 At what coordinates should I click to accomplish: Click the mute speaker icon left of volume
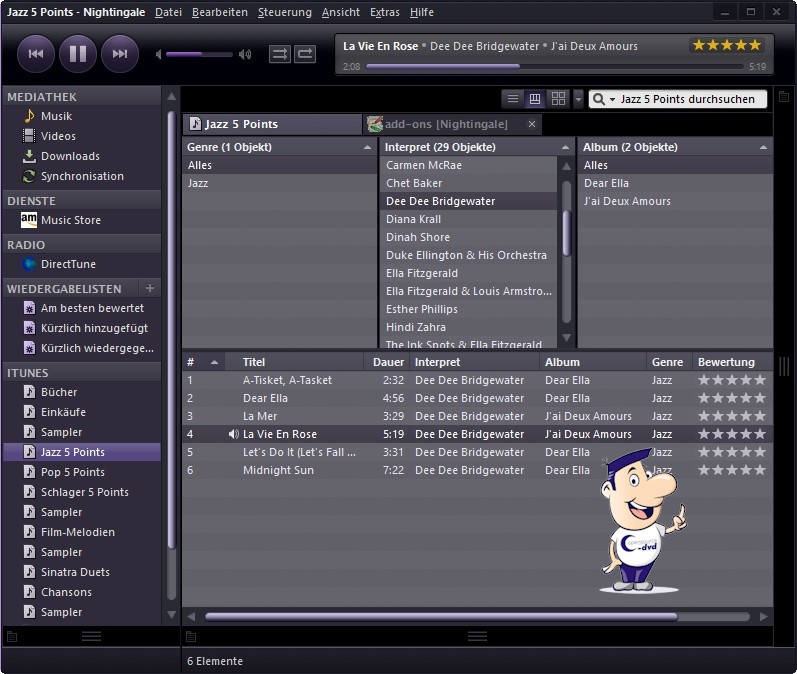click(159, 54)
